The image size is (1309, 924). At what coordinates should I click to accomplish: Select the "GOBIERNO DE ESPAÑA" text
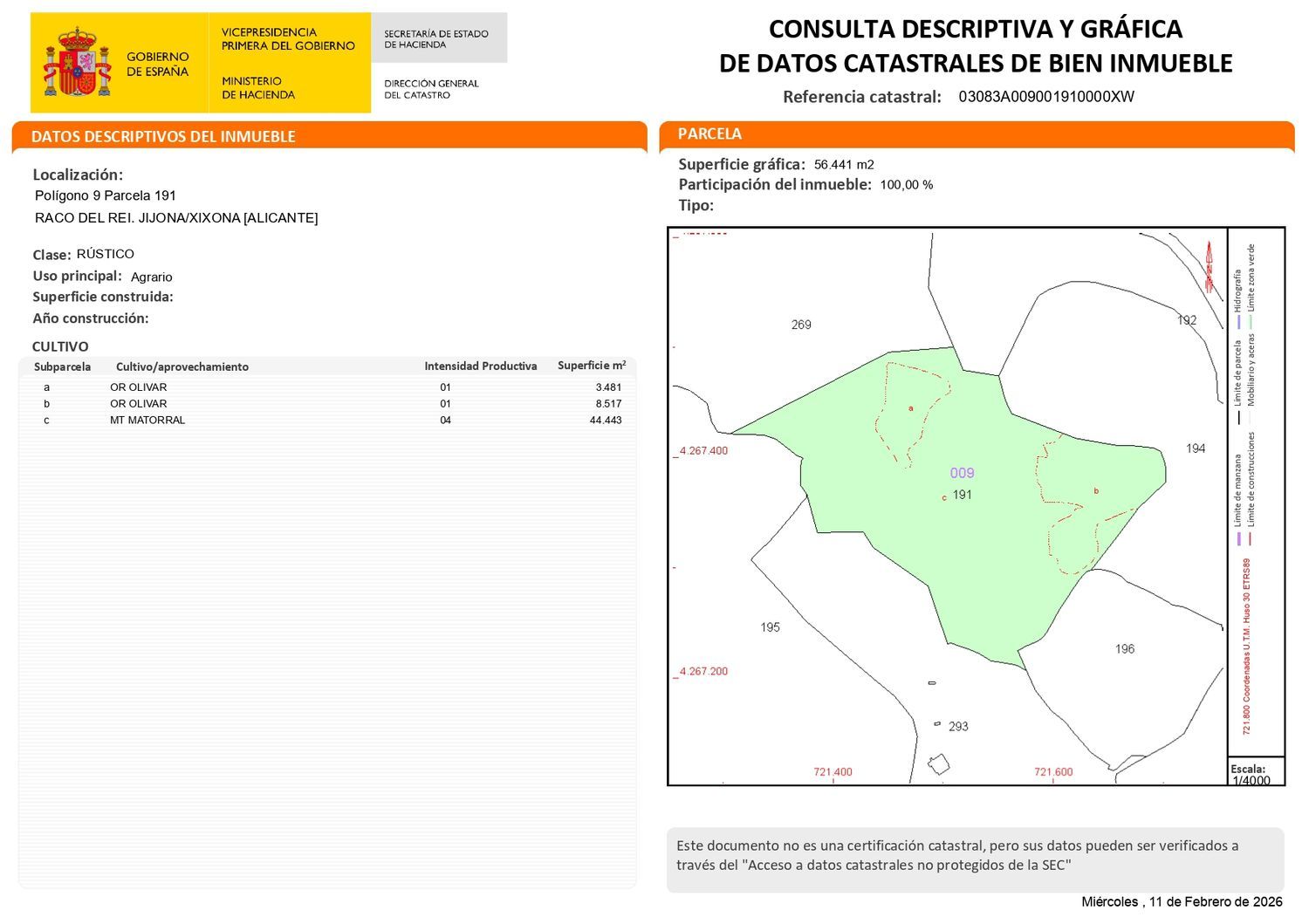click(x=157, y=64)
